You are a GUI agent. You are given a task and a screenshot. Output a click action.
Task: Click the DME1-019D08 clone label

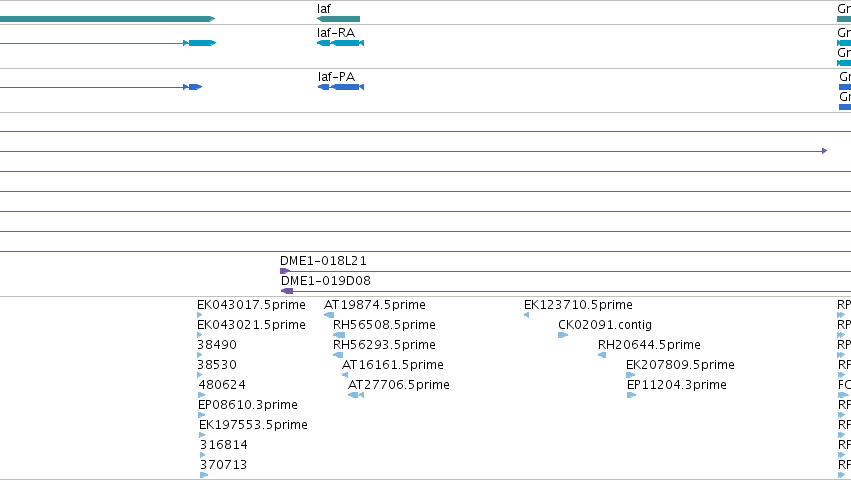coord(326,281)
